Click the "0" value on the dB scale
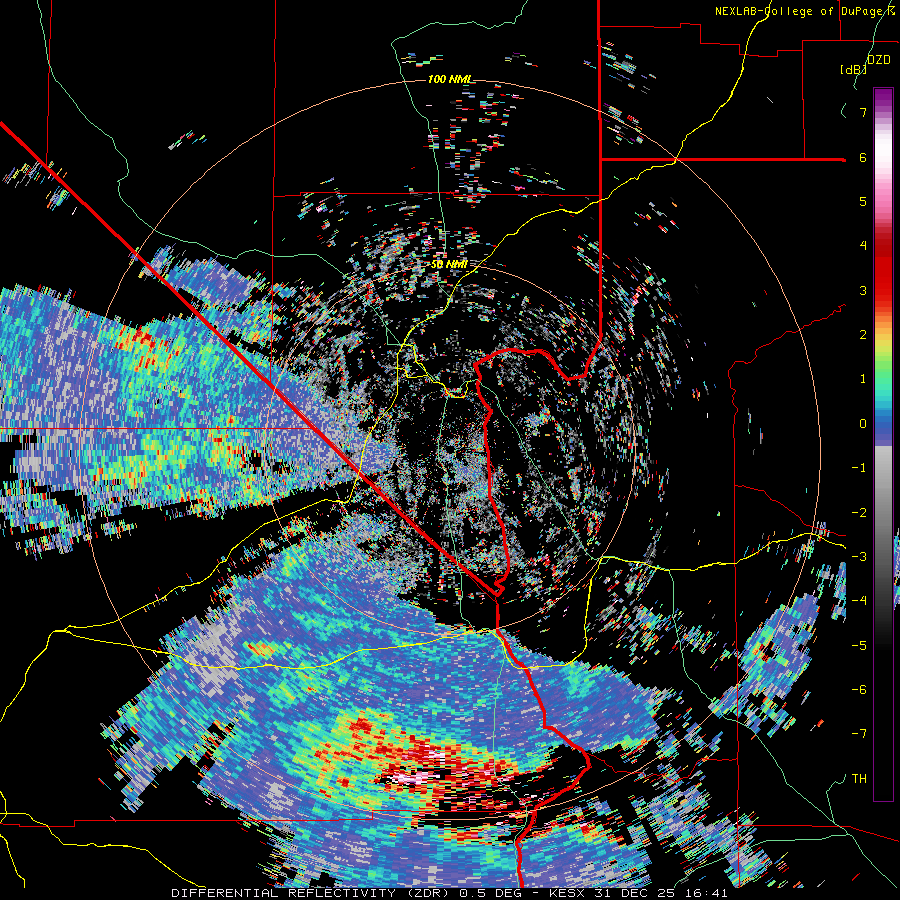This screenshot has width=900, height=900. [x=863, y=424]
